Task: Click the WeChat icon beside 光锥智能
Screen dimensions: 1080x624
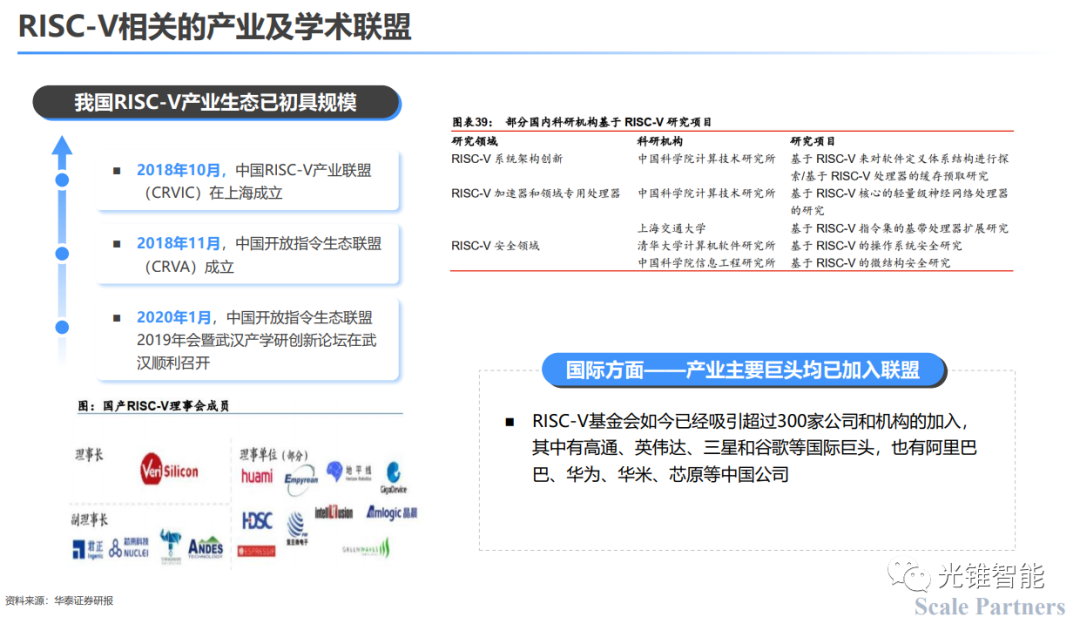Action: coord(912,575)
